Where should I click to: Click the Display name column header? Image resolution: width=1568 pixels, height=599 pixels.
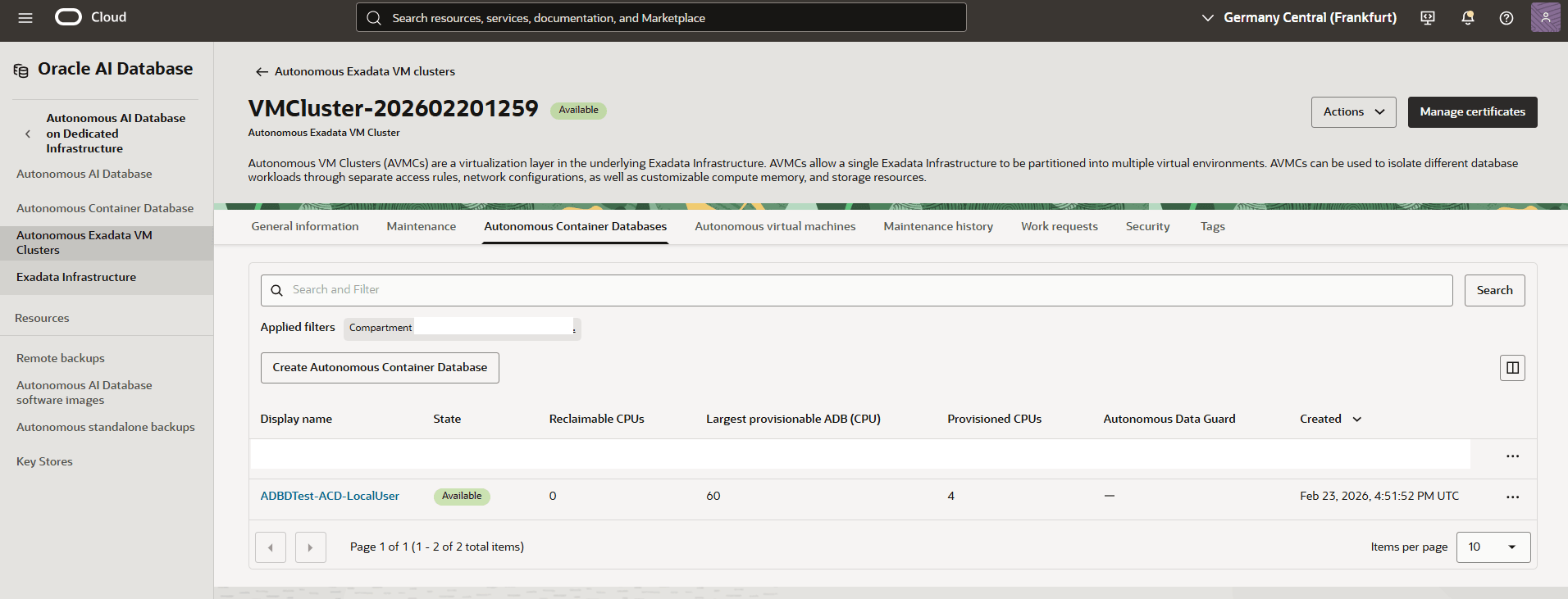[x=296, y=419]
